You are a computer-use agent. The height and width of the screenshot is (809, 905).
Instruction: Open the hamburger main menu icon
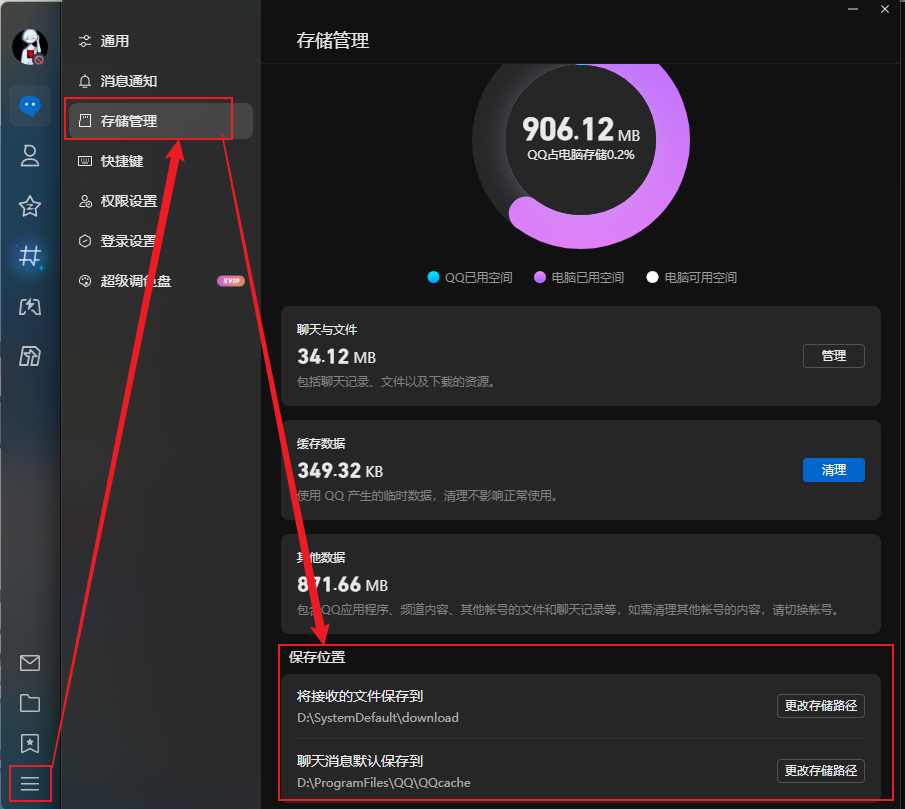tap(30, 784)
